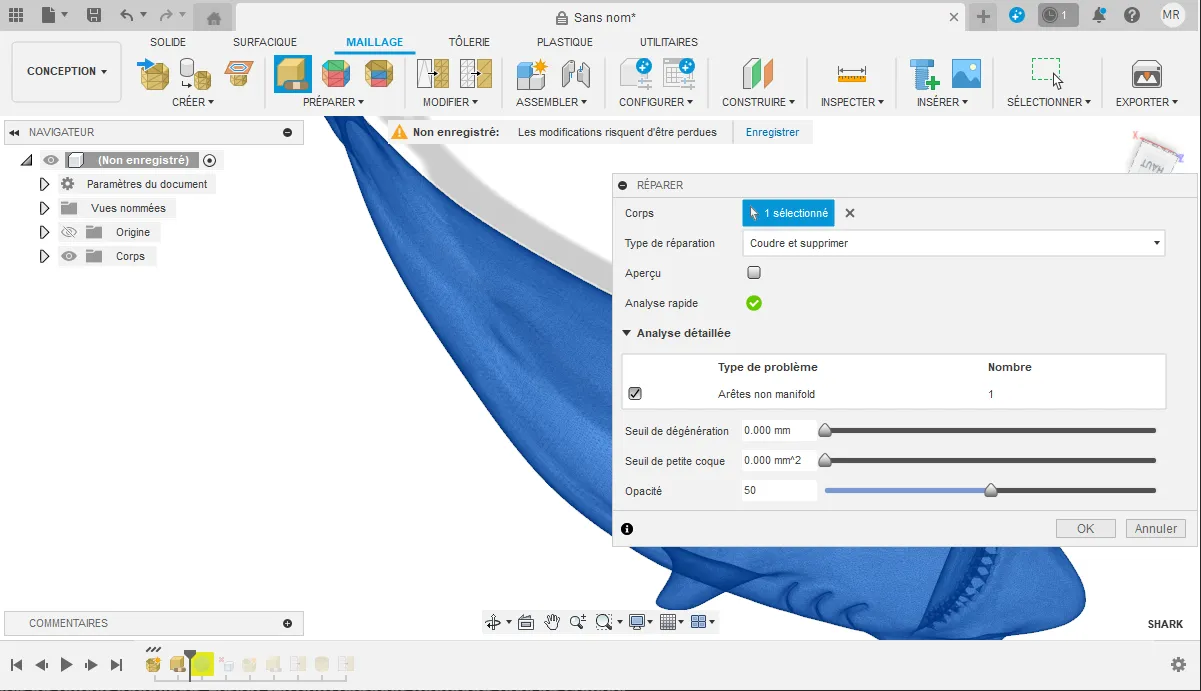Screen dimensions: 1201x691
Task: Open the INSPECTER dropdown menu
Action: tap(853, 102)
